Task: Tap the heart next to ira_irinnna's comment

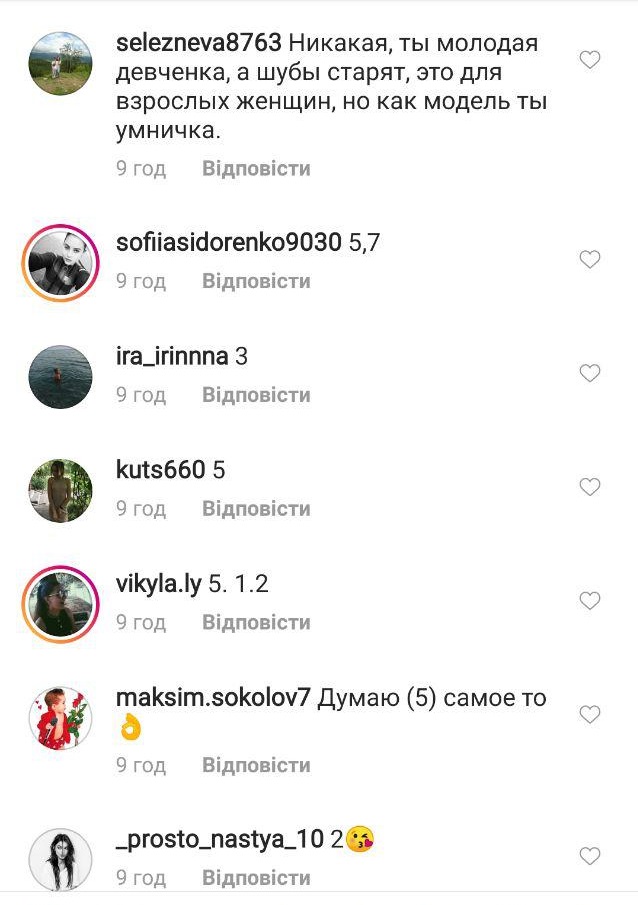Action: (590, 373)
